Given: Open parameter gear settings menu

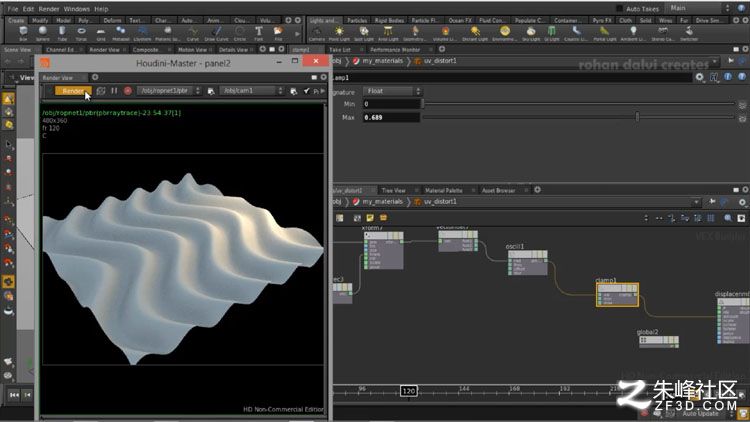Looking at the screenshot, I should tap(699, 77).
